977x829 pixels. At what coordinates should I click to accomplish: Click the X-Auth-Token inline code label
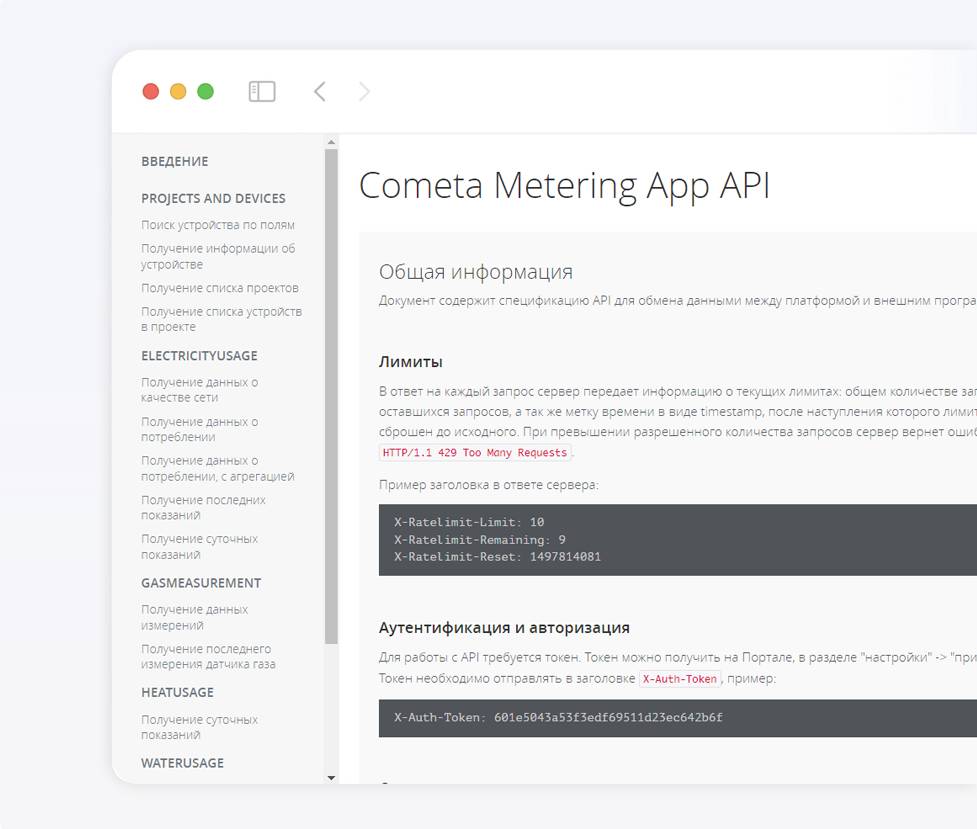pos(680,679)
